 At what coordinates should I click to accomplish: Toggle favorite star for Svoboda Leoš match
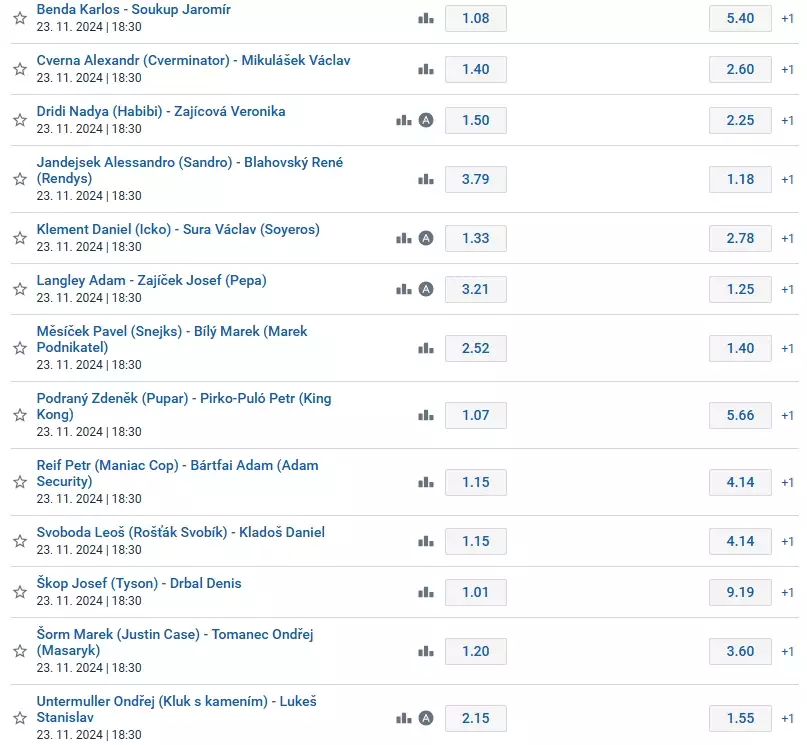point(19,541)
